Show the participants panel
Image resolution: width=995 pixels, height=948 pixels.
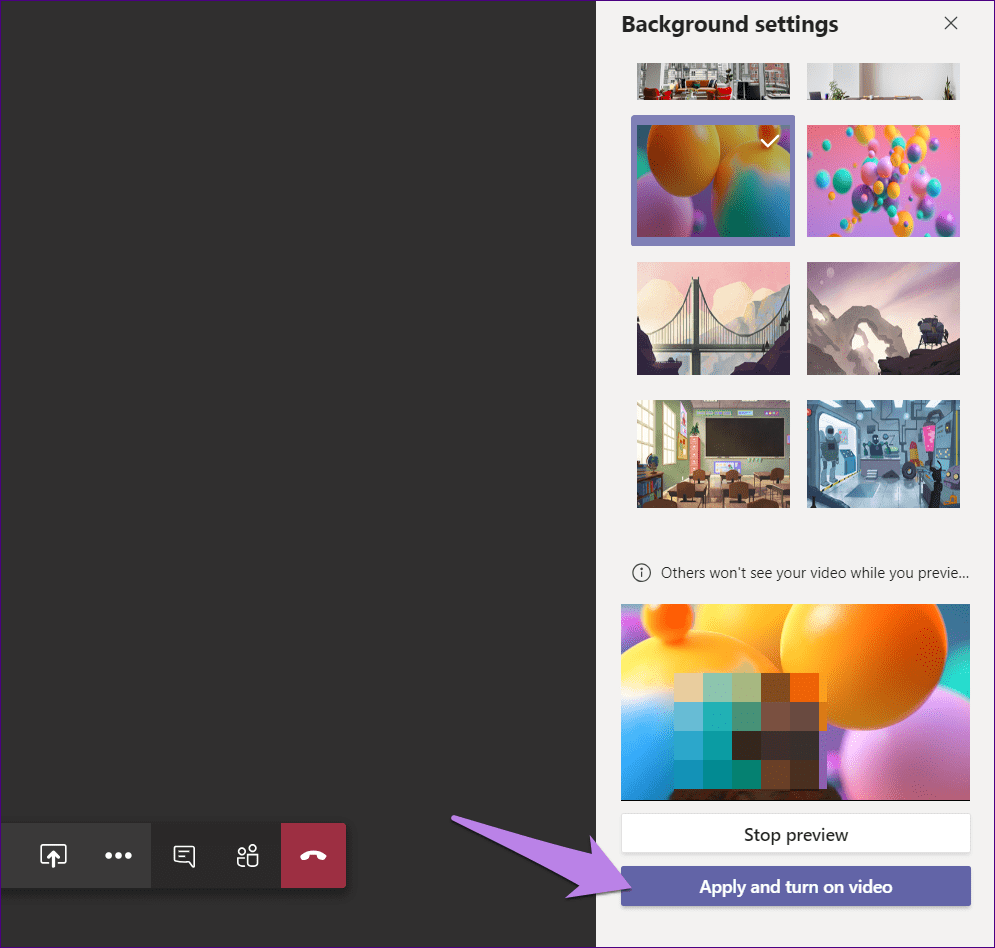(x=247, y=855)
